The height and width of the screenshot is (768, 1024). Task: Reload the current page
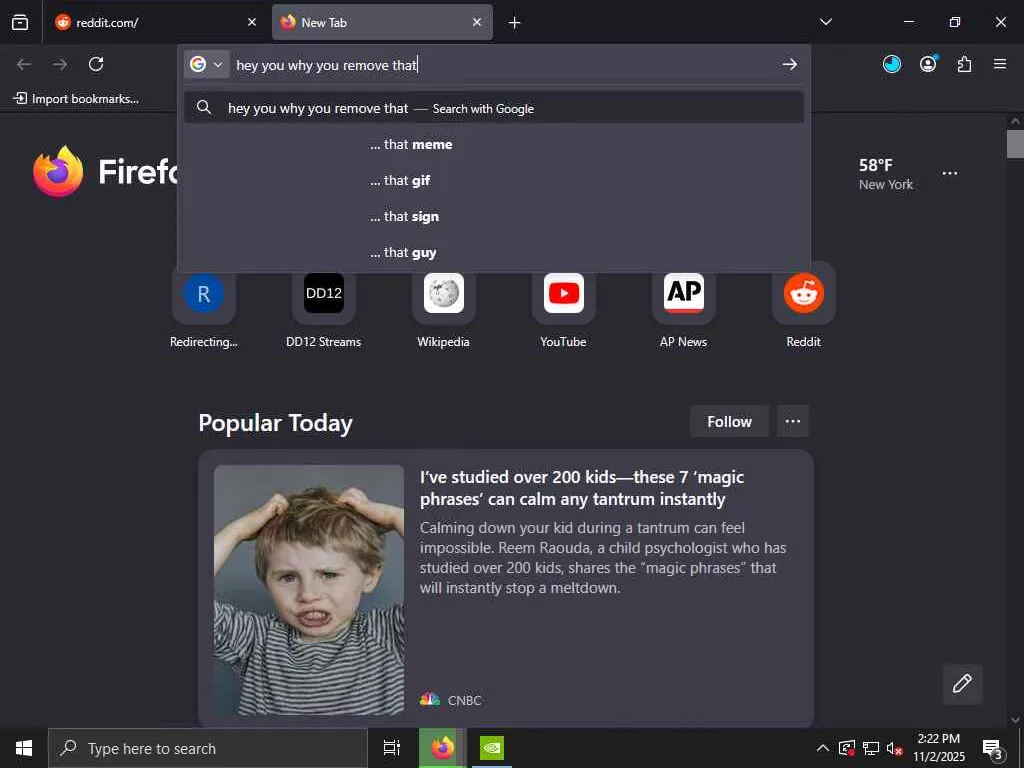pyautogui.click(x=96, y=64)
